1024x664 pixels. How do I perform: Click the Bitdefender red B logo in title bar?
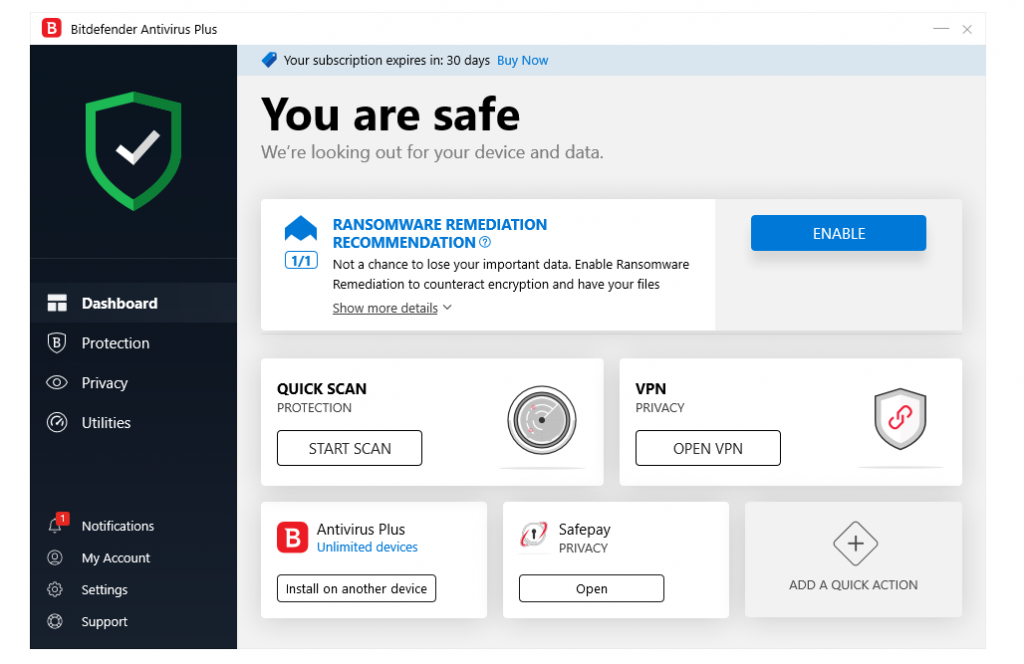point(52,29)
